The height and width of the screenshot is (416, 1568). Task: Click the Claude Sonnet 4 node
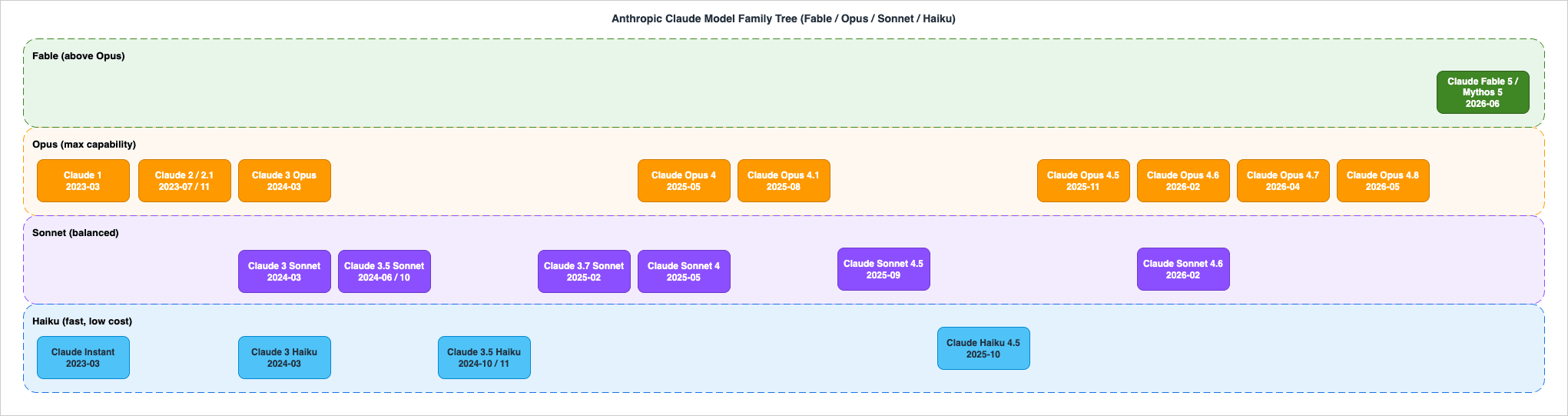[684, 271]
